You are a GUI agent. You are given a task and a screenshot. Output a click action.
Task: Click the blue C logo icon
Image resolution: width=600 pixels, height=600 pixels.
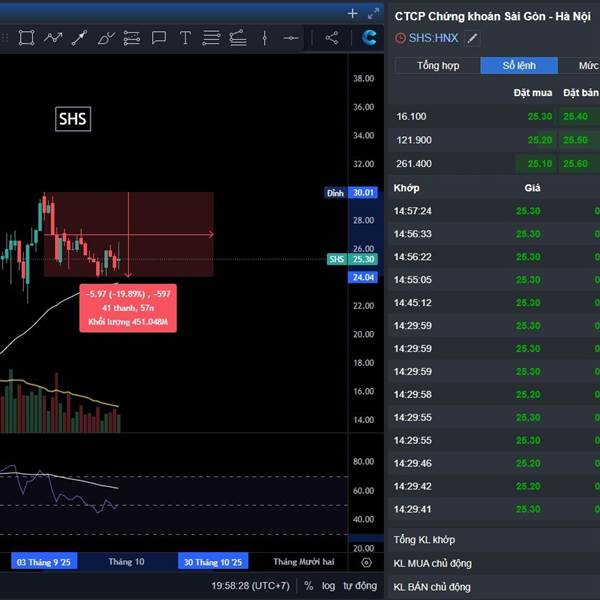[369, 38]
